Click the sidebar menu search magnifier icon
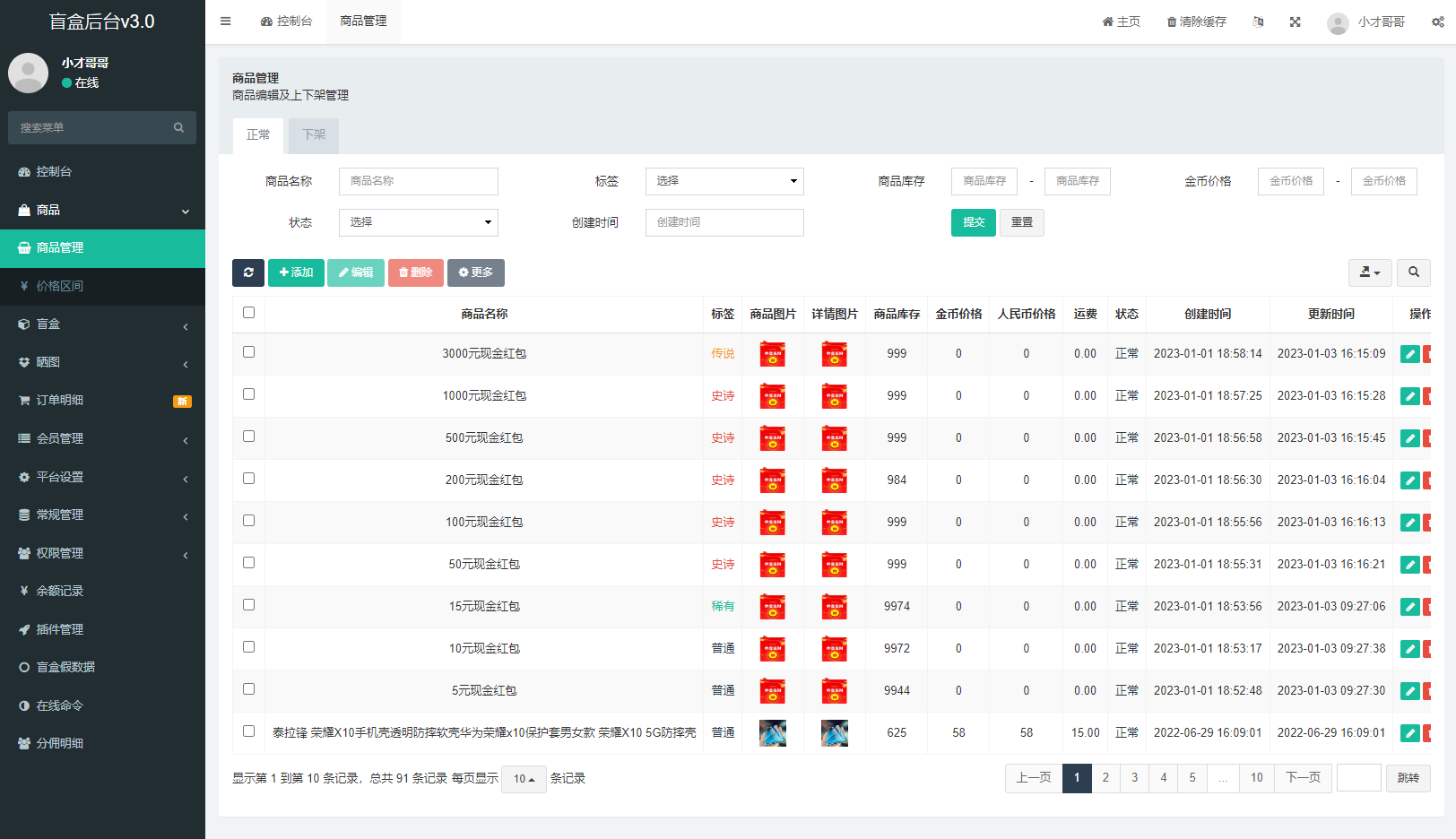The width and height of the screenshot is (1456, 839). click(178, 127)
